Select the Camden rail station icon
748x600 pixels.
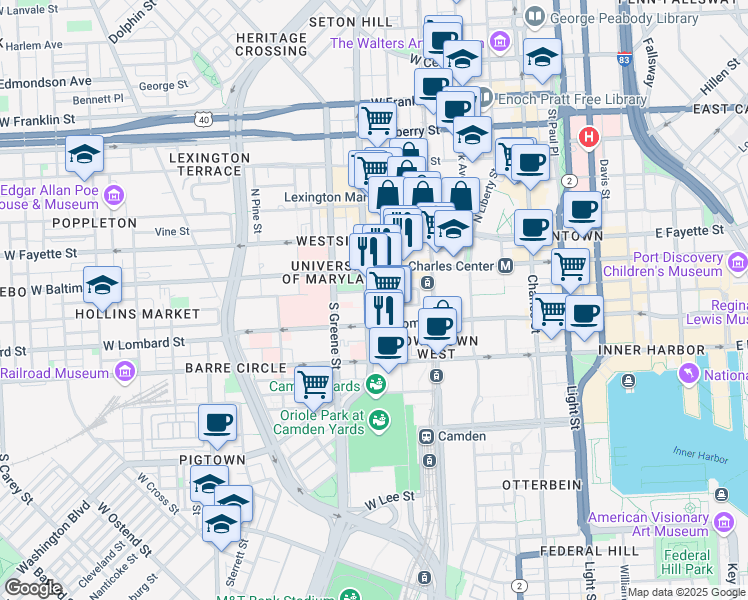tap(426, 436)
